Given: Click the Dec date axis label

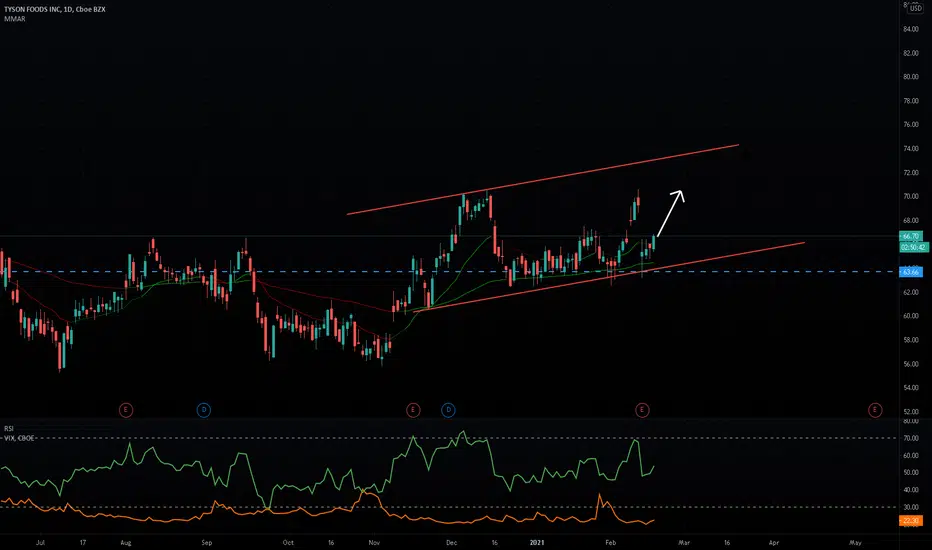Looking at the screenshot, I should [x=452, y=542].
